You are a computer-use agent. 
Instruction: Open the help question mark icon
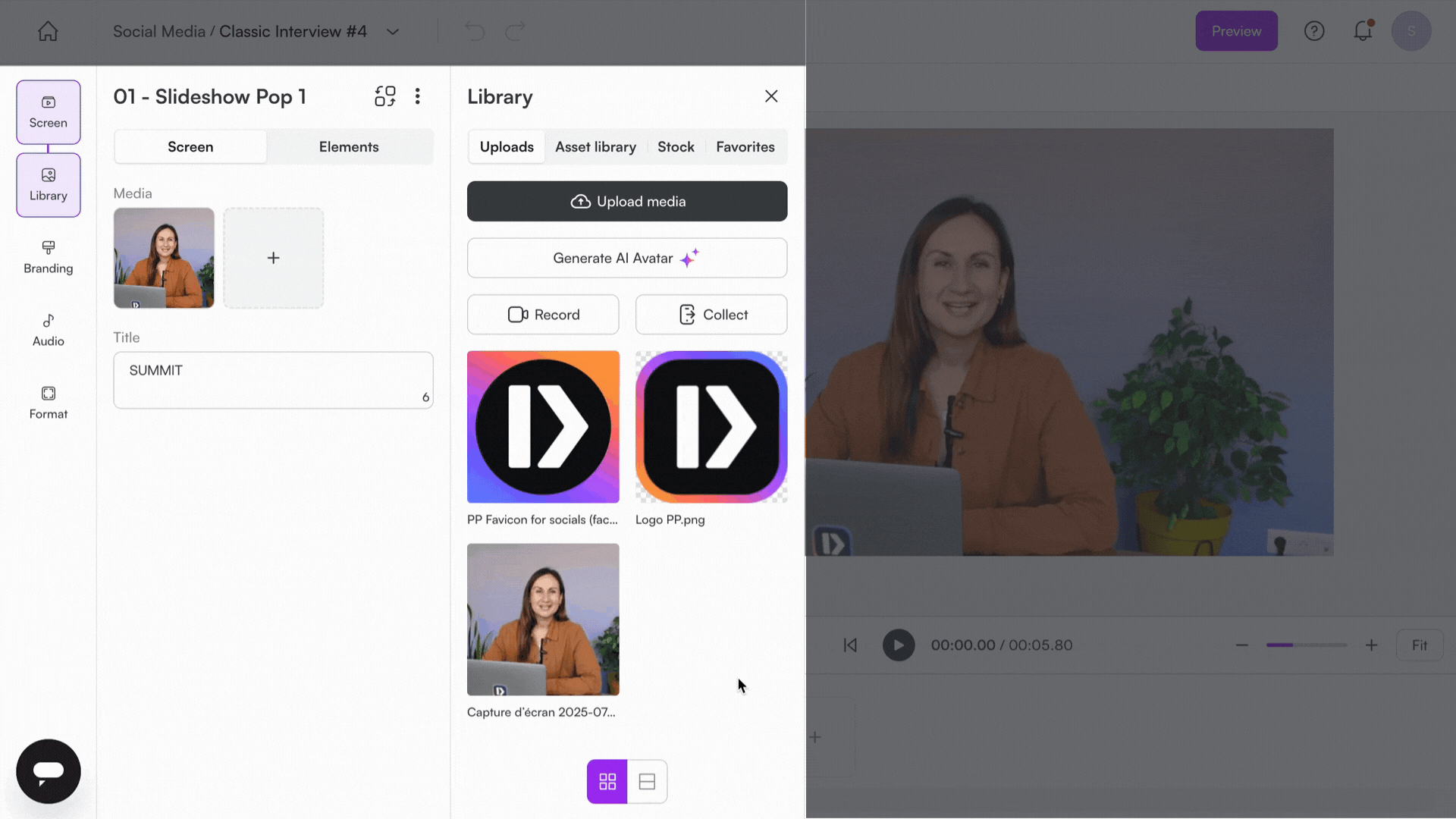(x=1314, y=31)
